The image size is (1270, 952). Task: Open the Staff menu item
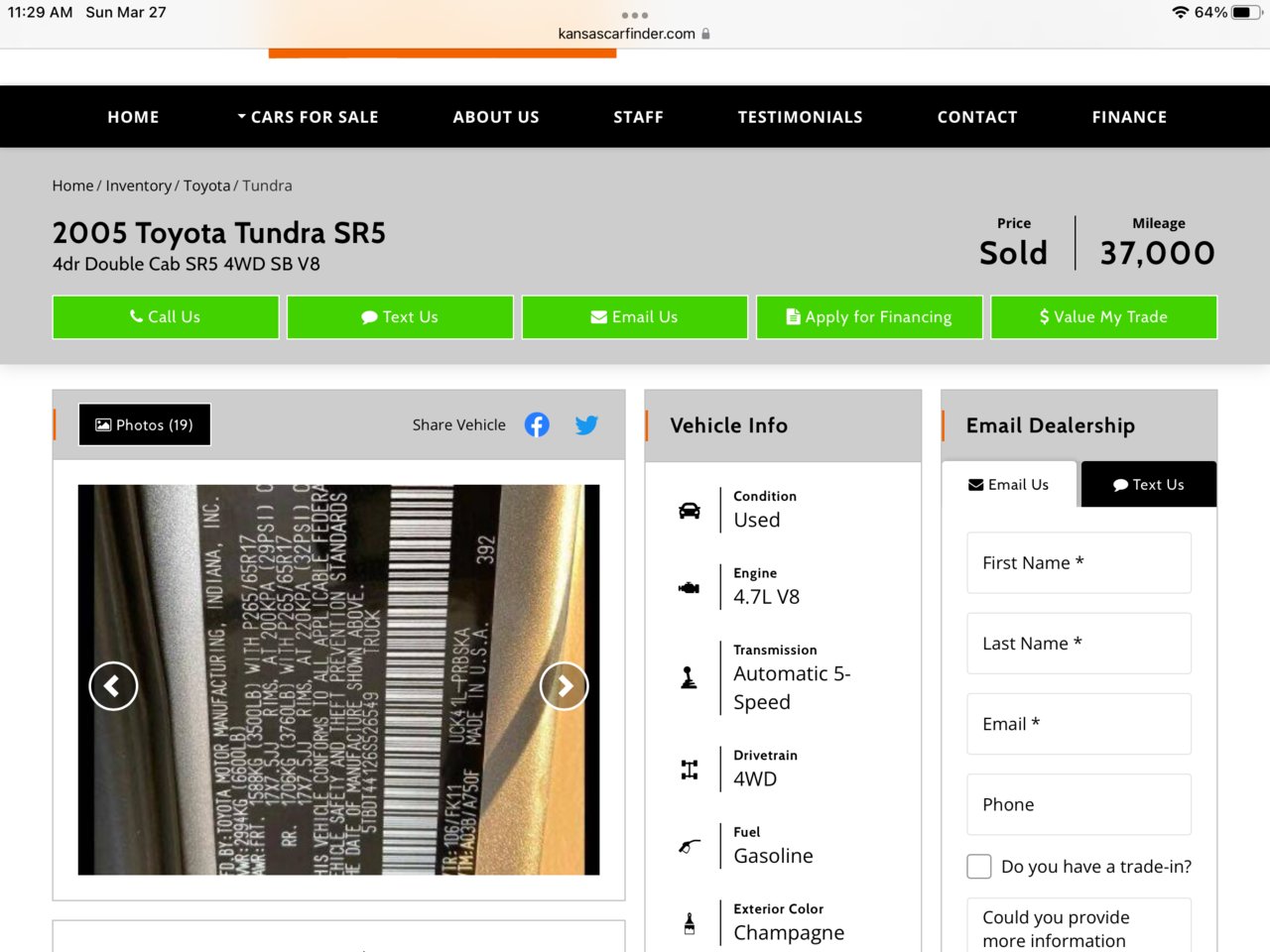[638, 117]
